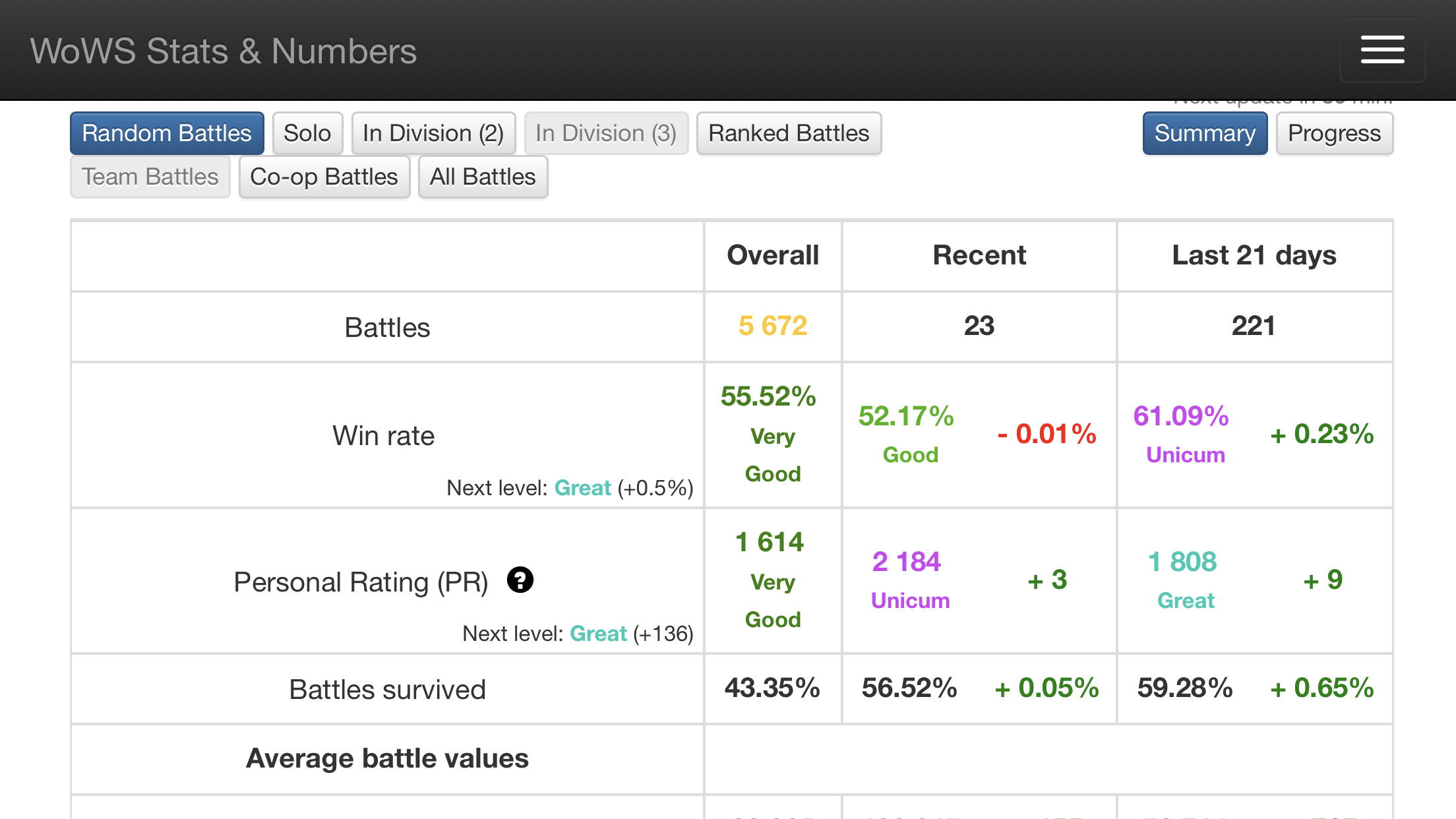Open the hamburger navigation menu
Screen dimensions: 1456x819
(x=1382, y=50)
